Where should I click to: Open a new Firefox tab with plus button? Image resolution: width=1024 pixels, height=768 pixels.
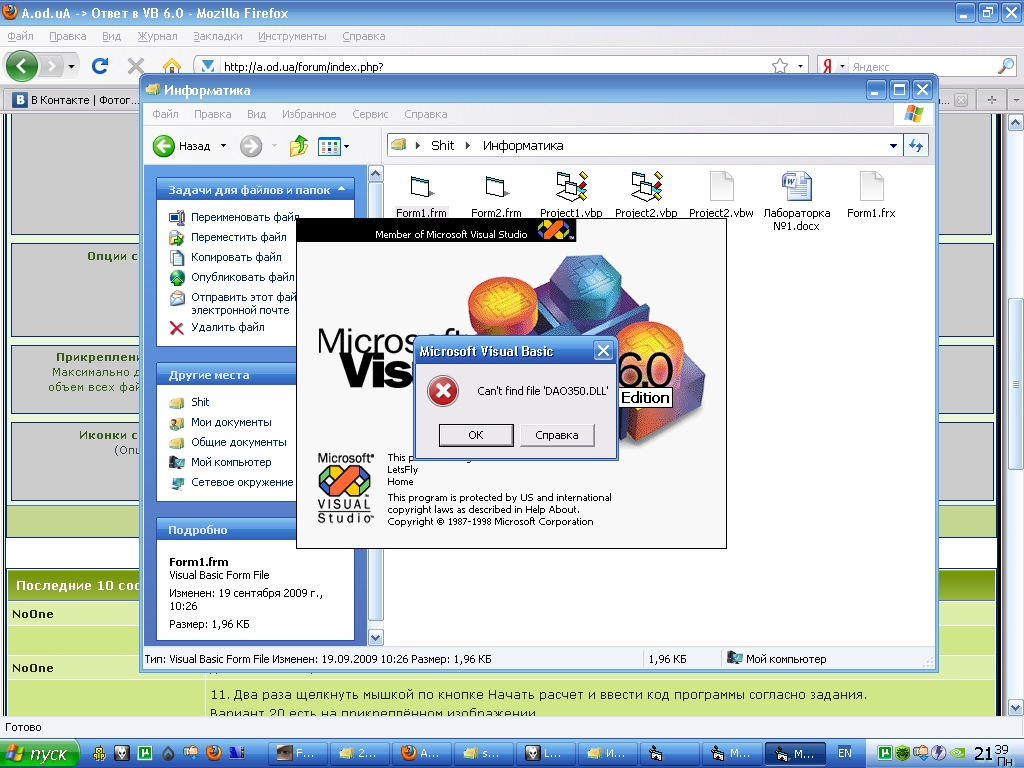[x=992, y=100]
